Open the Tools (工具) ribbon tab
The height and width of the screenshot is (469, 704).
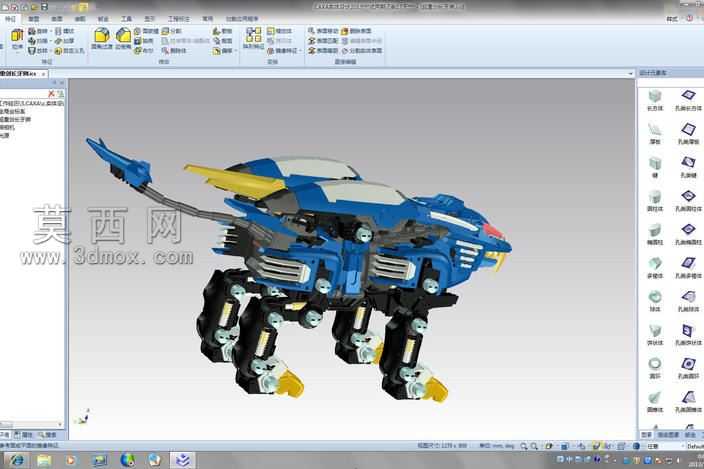coord(127,19)
